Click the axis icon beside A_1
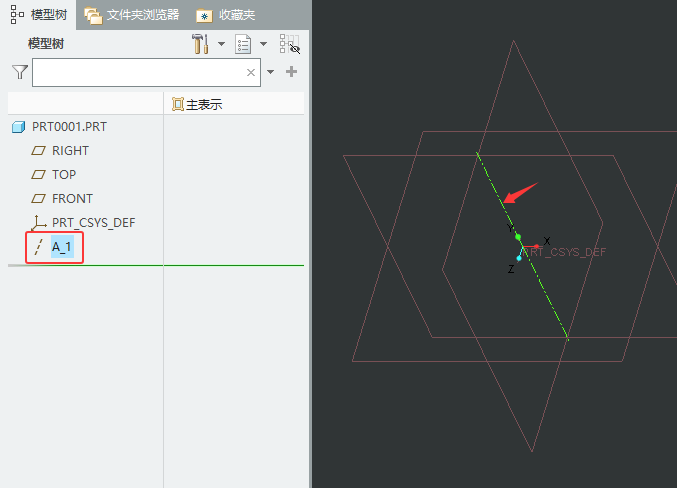This screenshot has height=488, width=677. pyautogui.click(x=38, y=247)
